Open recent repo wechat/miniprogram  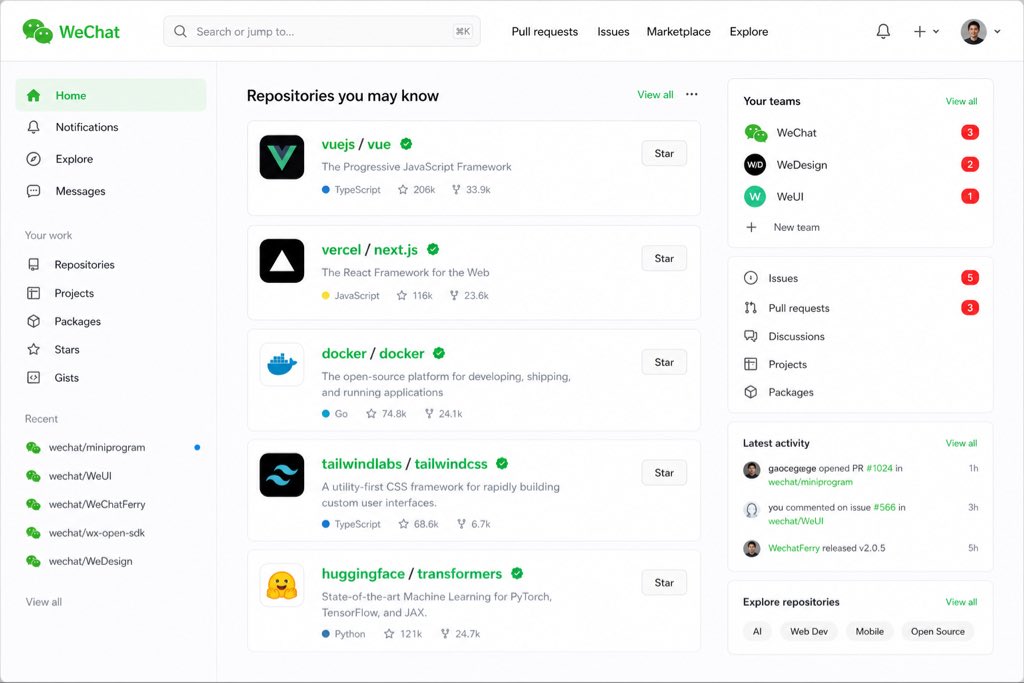[97, 447]
